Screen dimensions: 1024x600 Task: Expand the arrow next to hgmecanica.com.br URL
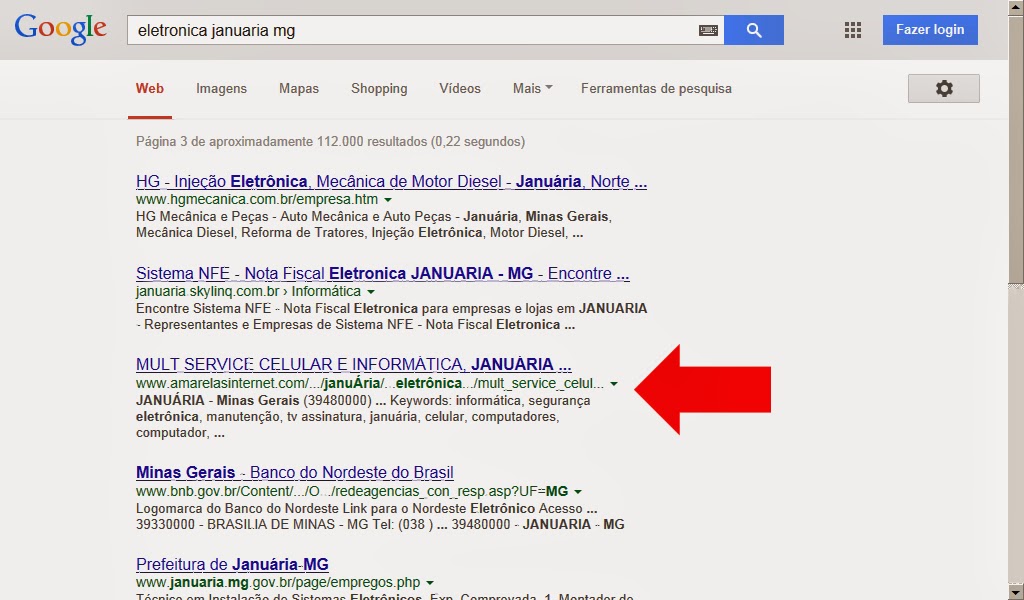388,200
